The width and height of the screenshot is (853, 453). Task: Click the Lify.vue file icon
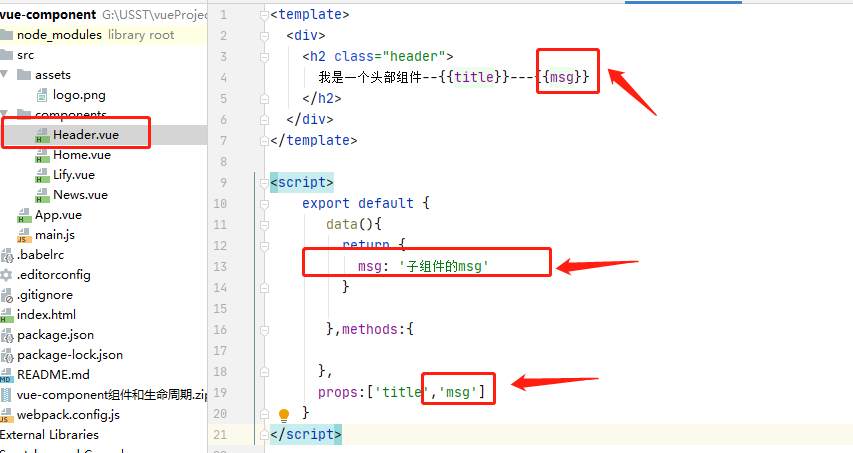pos(42,176)
